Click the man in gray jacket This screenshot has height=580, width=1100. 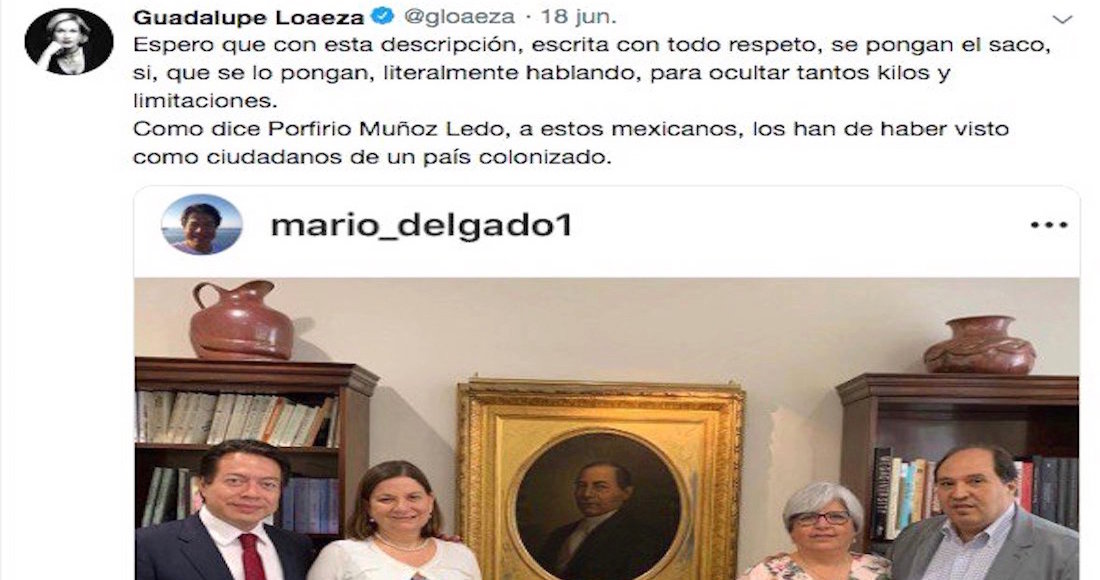pos(982,514)
